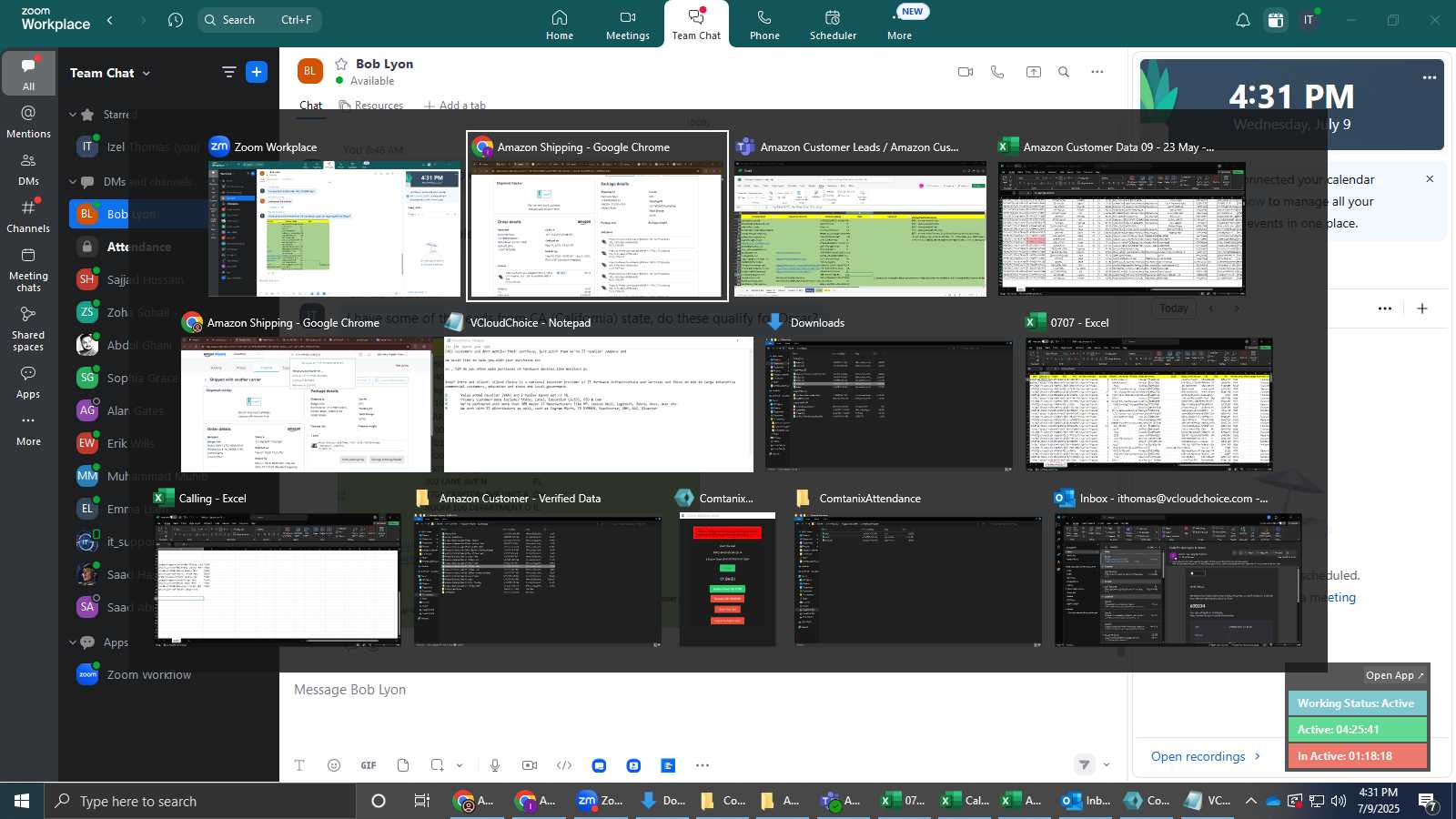Open Mentions in the sidebar
This screenshot has width=1456, height=819.
coord(29,121)
